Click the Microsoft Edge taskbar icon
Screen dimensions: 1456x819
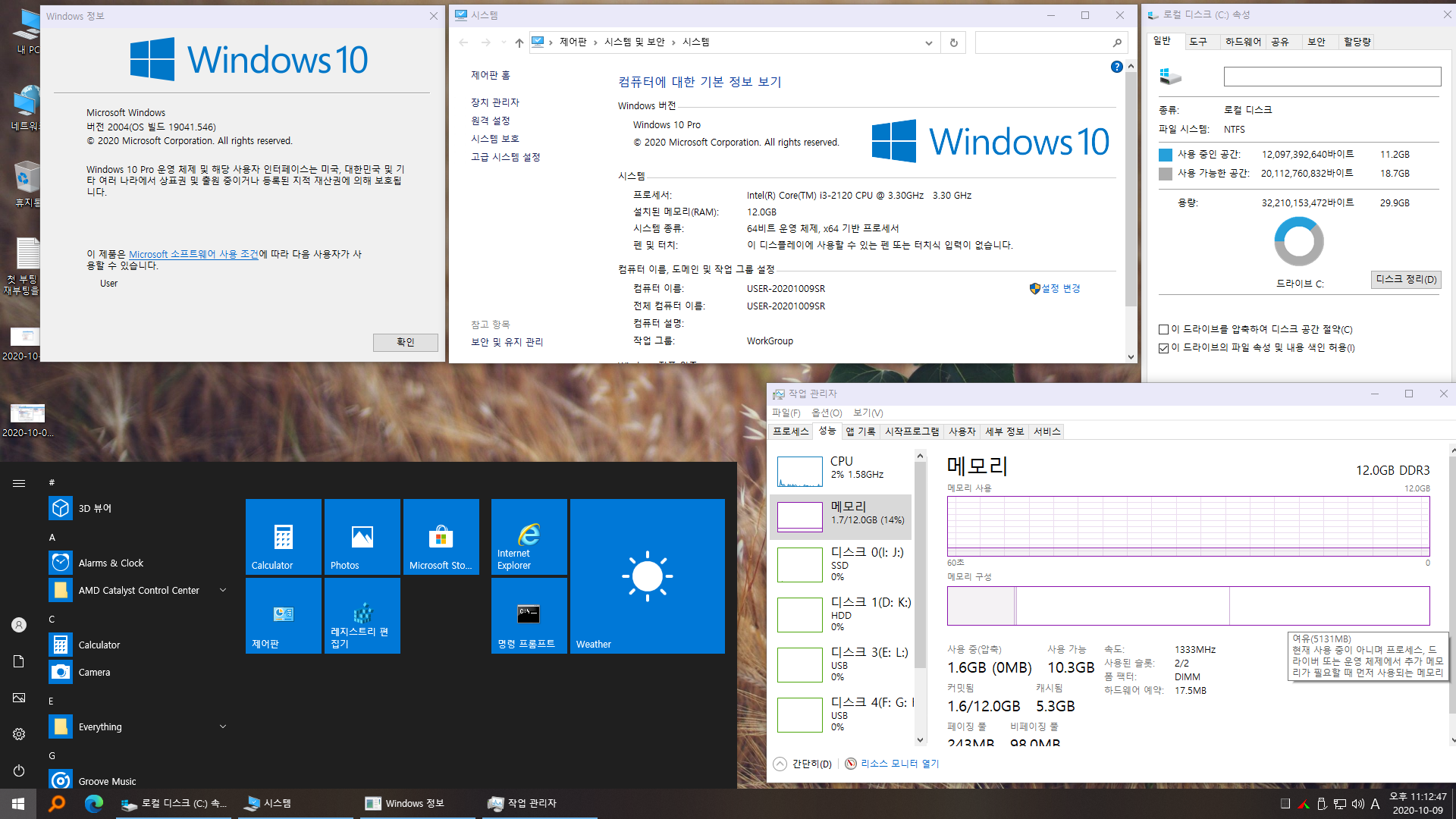click(x=94, y=803)
